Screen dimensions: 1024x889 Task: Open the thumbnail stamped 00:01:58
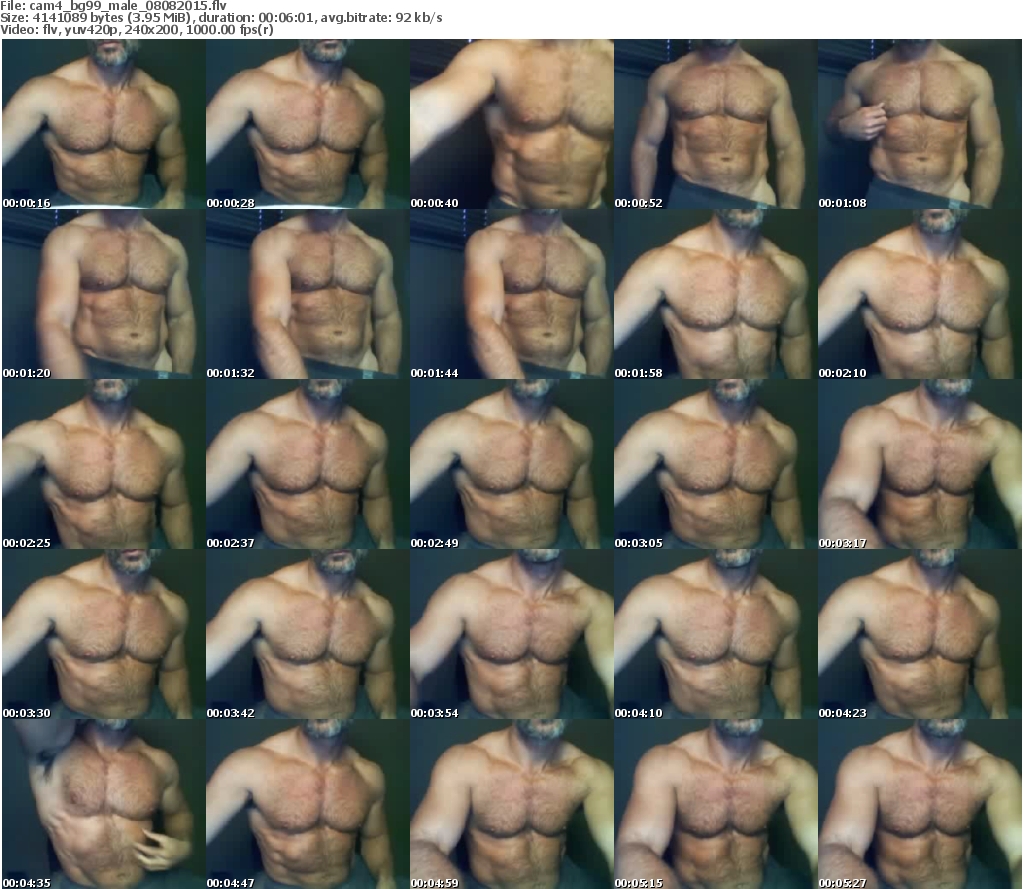(x=716, y=294)
